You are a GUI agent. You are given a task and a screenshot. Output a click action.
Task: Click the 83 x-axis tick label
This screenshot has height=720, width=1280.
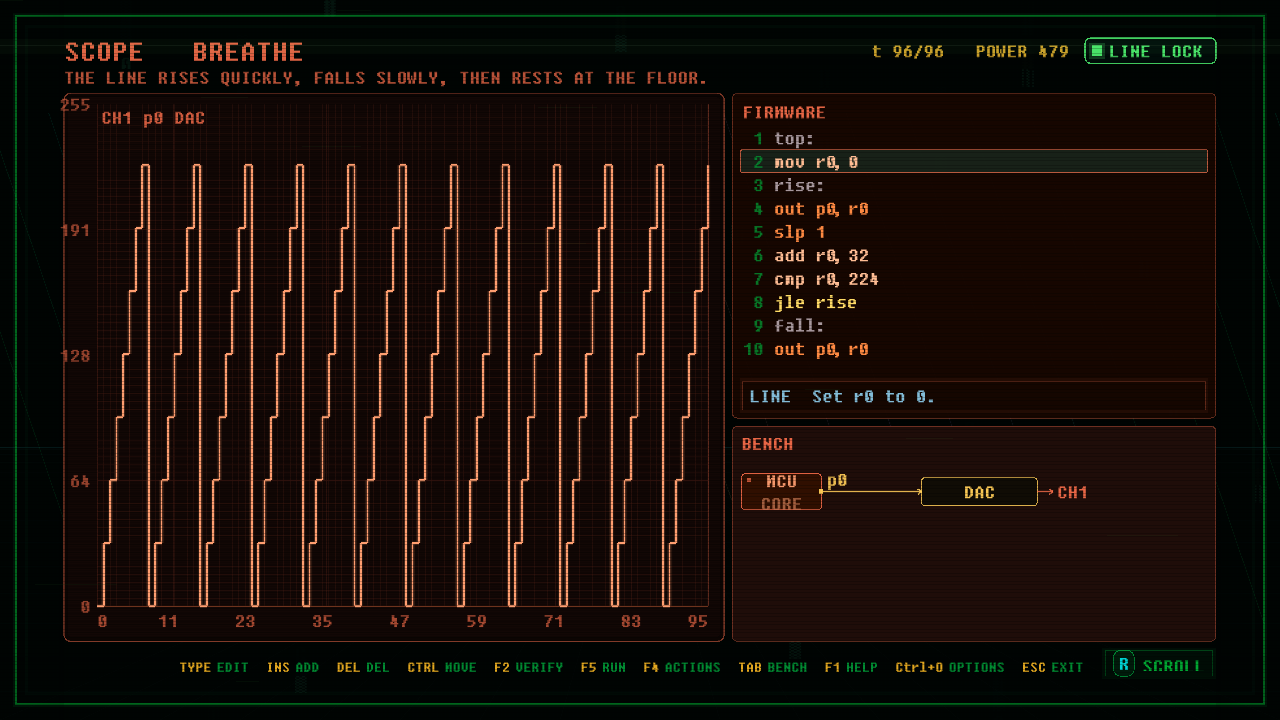point(630,622)
